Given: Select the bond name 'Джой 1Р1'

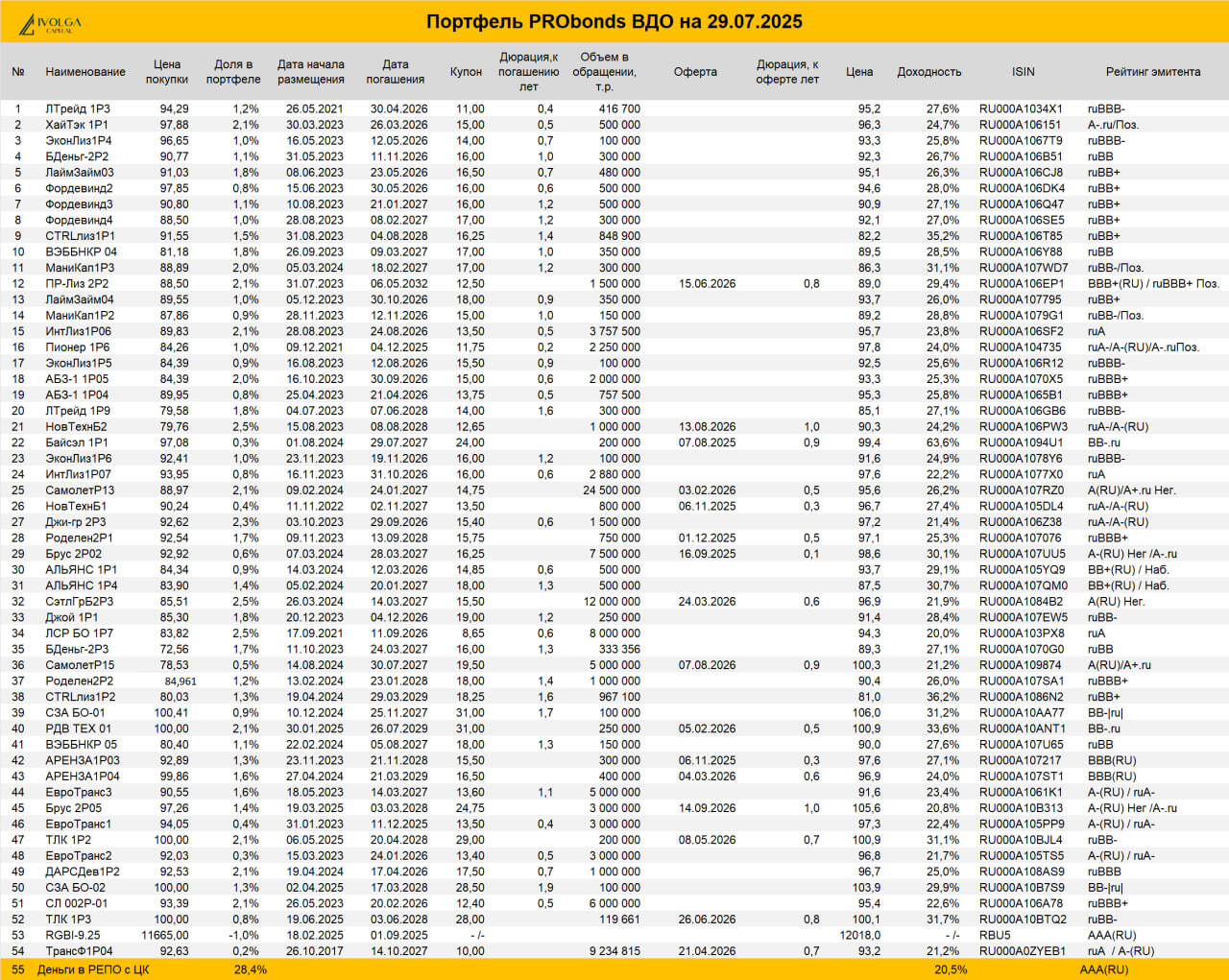Looking at the screenshot, I should tap(72, 617).
